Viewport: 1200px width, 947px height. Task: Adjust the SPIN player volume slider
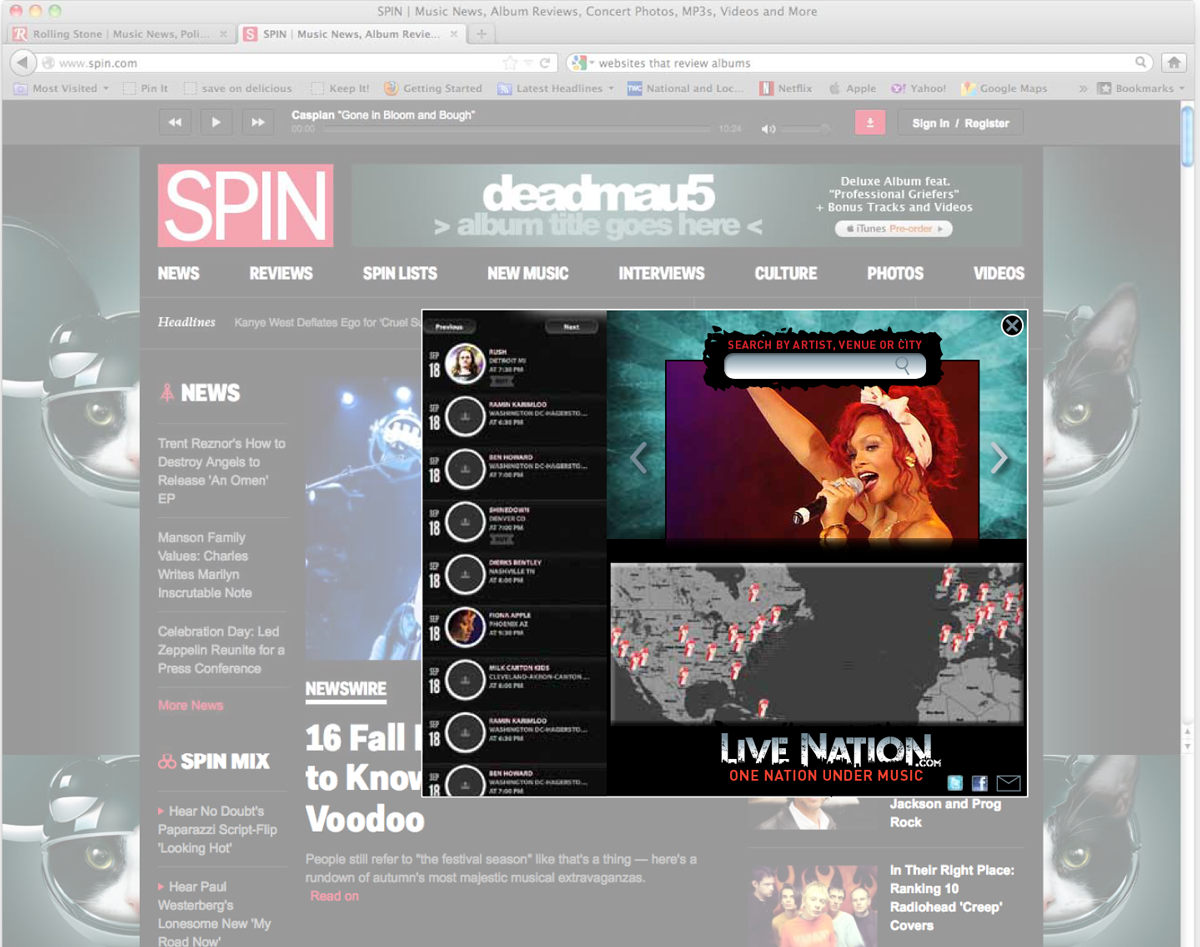[x=805, y=129]
